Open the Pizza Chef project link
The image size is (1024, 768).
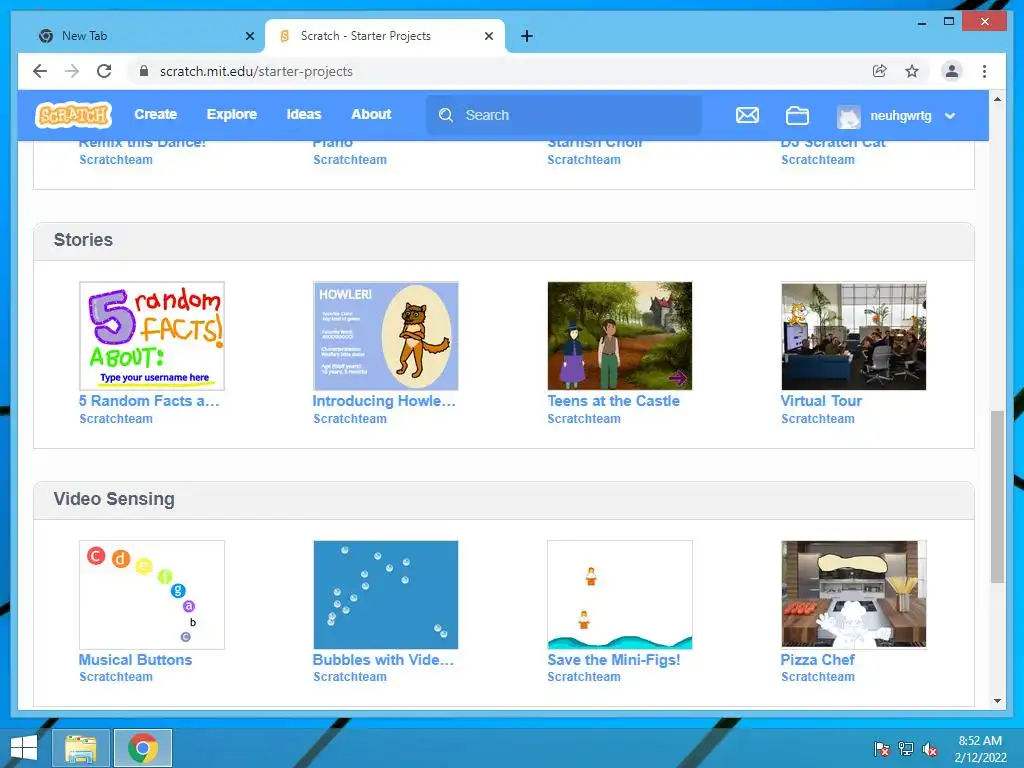[x=817, y=660]
